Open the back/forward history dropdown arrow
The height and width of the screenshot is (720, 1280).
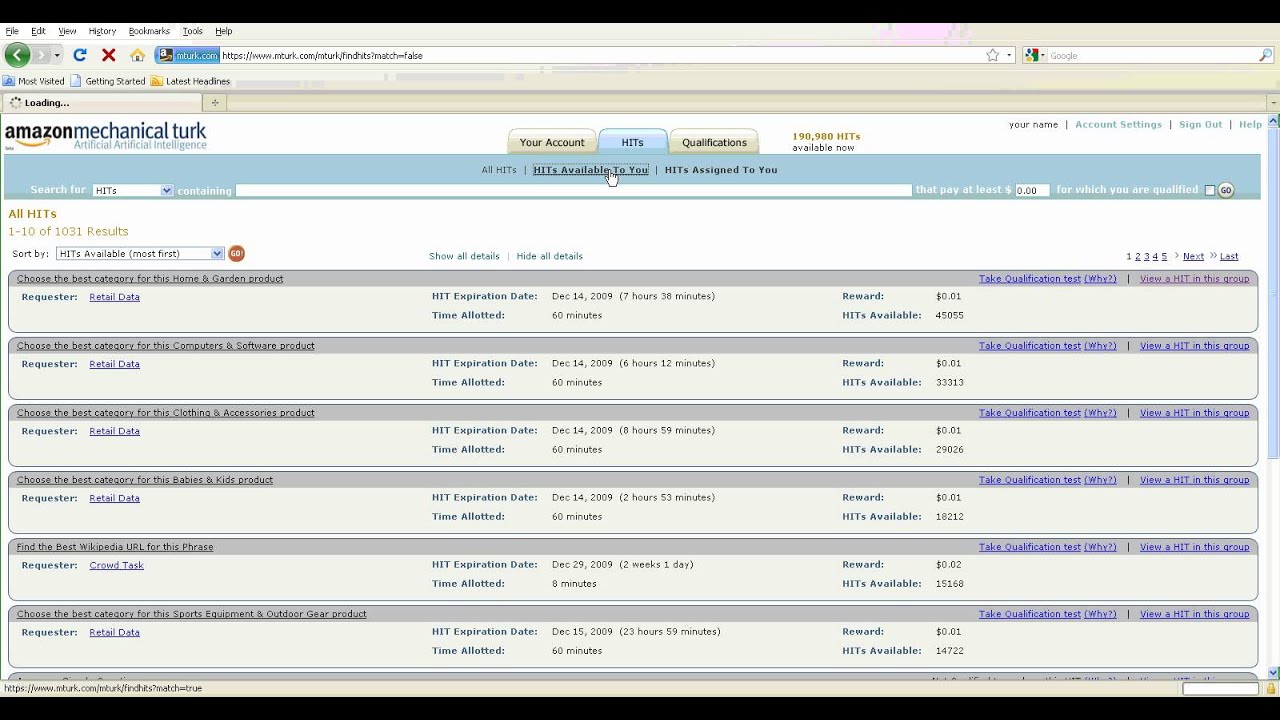click(57, 55)
